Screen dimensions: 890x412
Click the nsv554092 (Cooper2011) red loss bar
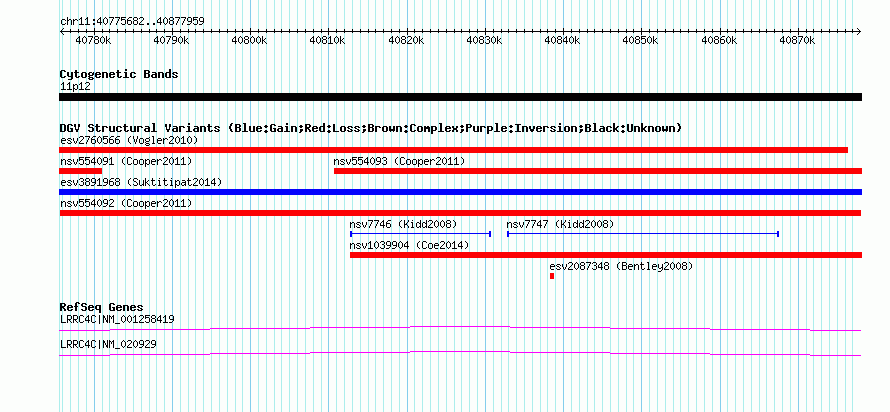pyautogui.click(x=460, y=213)
